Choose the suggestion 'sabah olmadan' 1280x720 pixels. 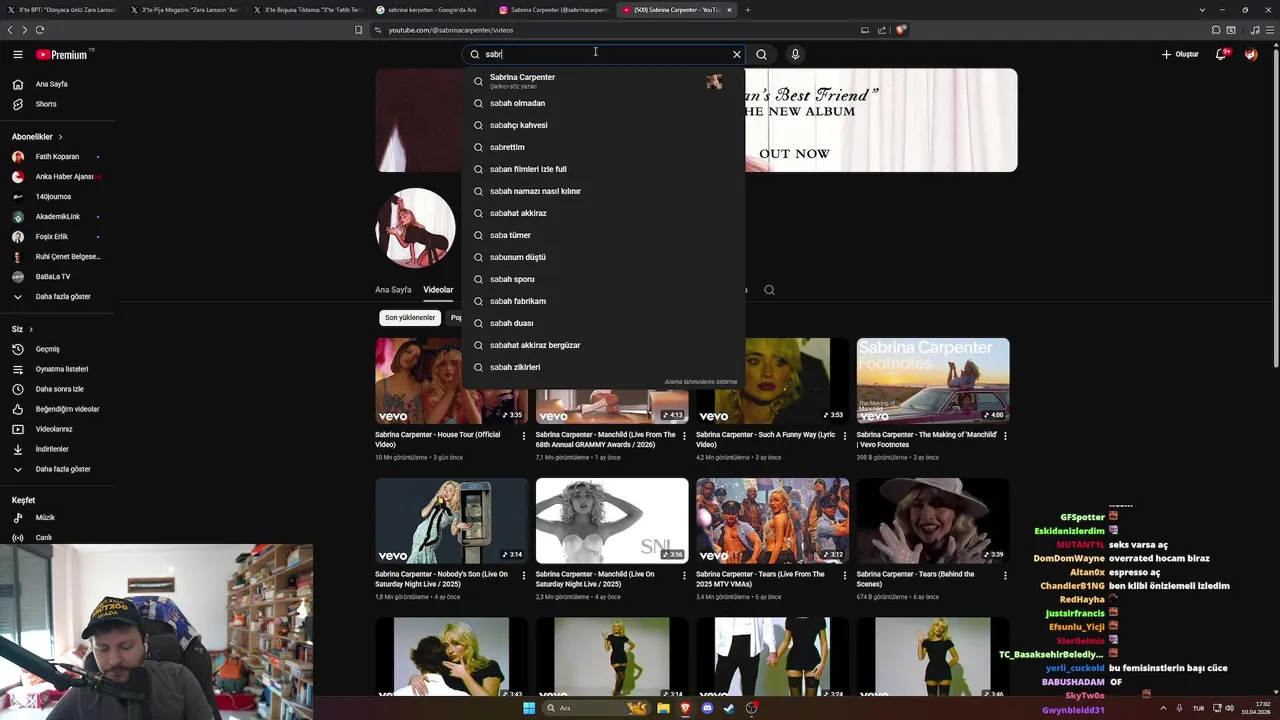pos(603,103)
